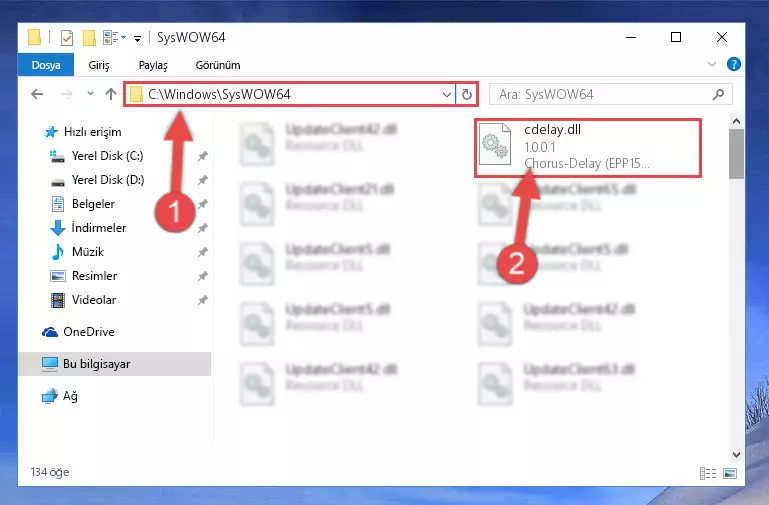
Task: Switch to details view icon in status bar
Action: tap(708, 473)
